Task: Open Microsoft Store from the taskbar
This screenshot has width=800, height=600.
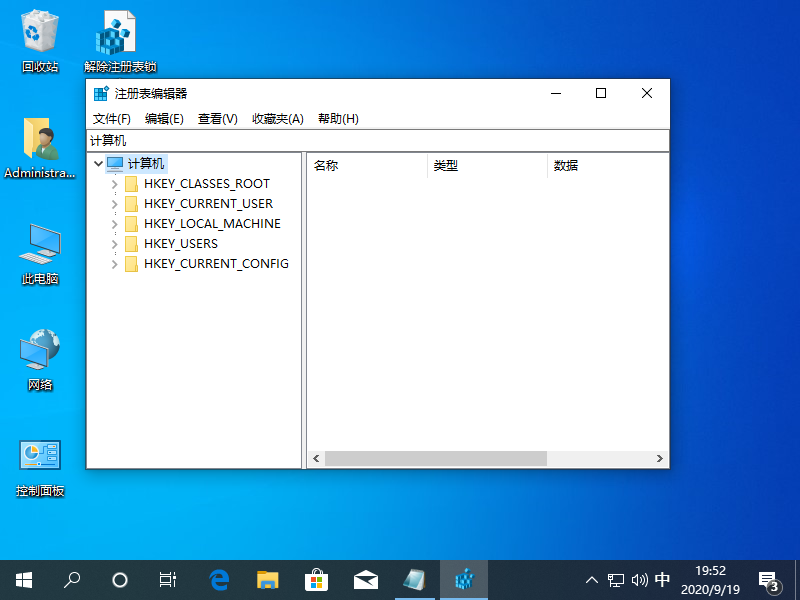Action: pos(316,579)
